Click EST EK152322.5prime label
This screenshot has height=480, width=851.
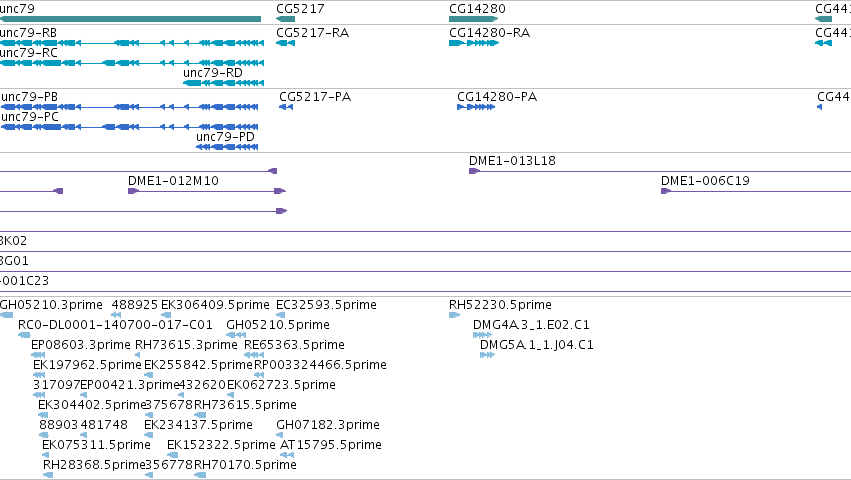point(221,445)
